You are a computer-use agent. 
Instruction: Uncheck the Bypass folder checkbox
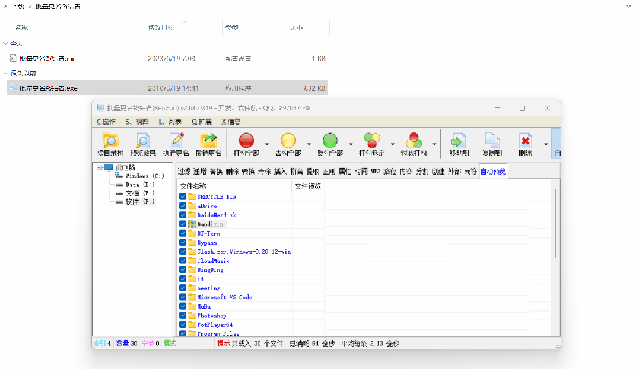pyautogui.click(x=182, y=242)
